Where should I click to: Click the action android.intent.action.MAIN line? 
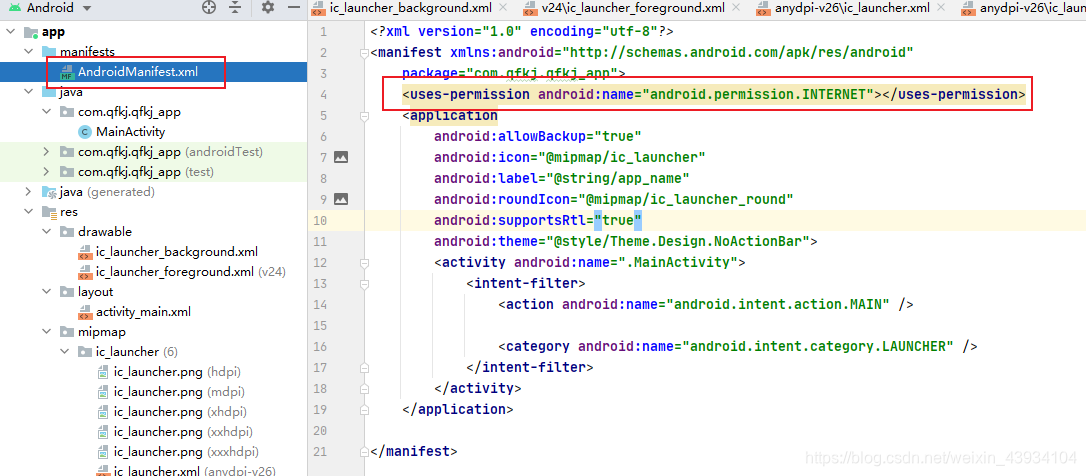coord(706,304)
